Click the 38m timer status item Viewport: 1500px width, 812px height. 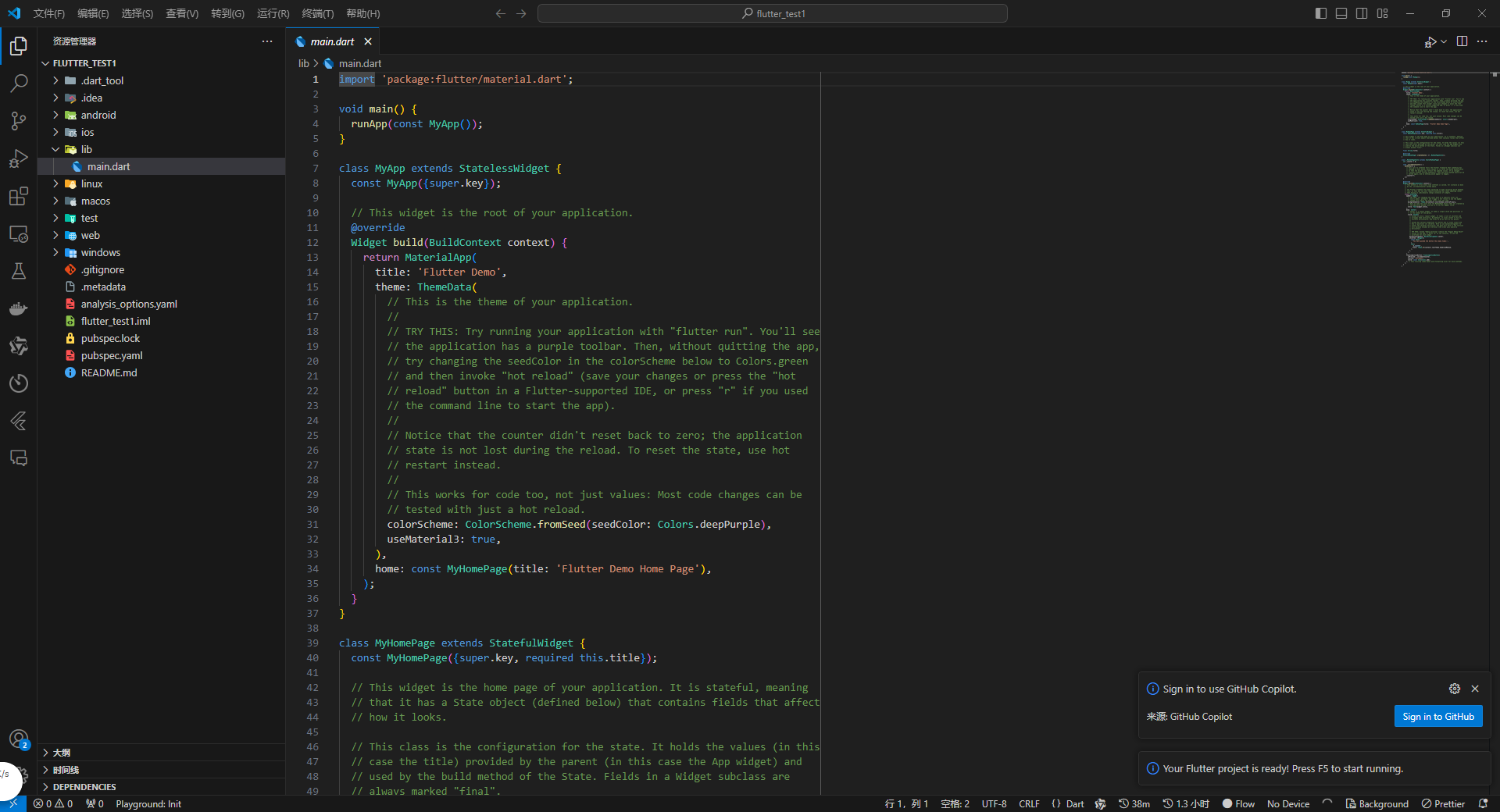click(1134, 803)
